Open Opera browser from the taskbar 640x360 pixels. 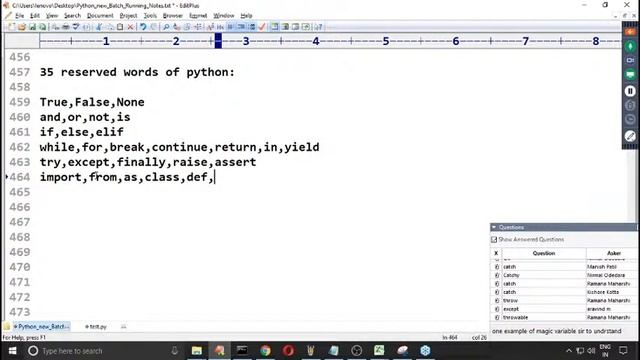click(288, 351)
